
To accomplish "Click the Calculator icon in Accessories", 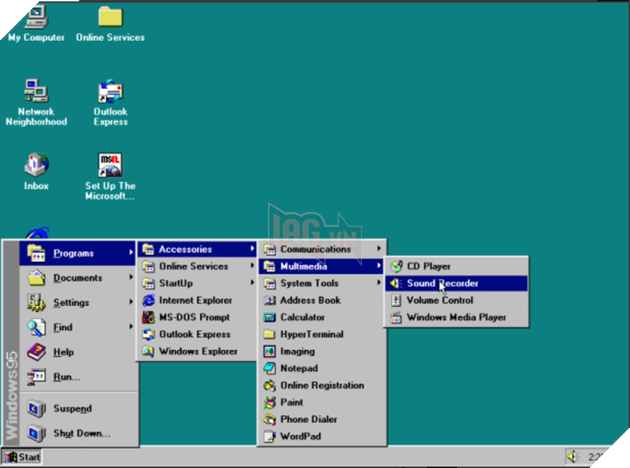I will click(270, 317).
